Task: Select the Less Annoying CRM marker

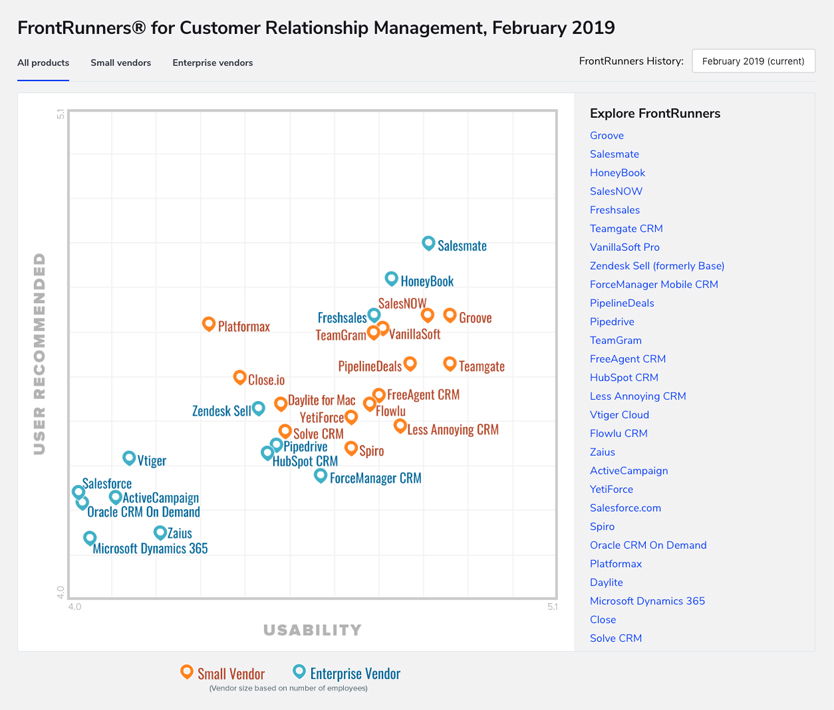Action: tap(400, 426)
